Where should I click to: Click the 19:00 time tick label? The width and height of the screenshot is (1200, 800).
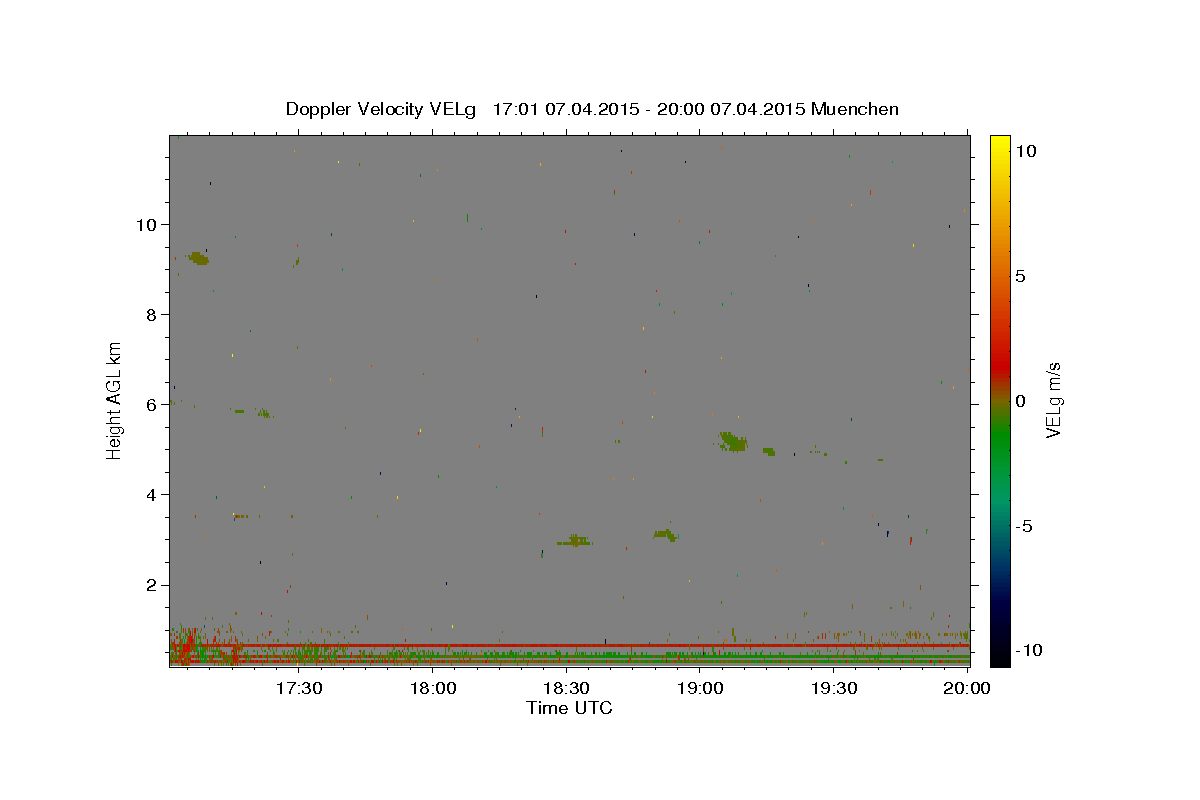[700, 689]
